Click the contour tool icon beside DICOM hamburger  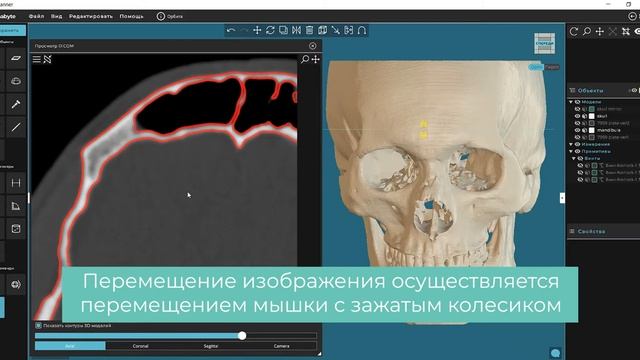coord(47,60)
